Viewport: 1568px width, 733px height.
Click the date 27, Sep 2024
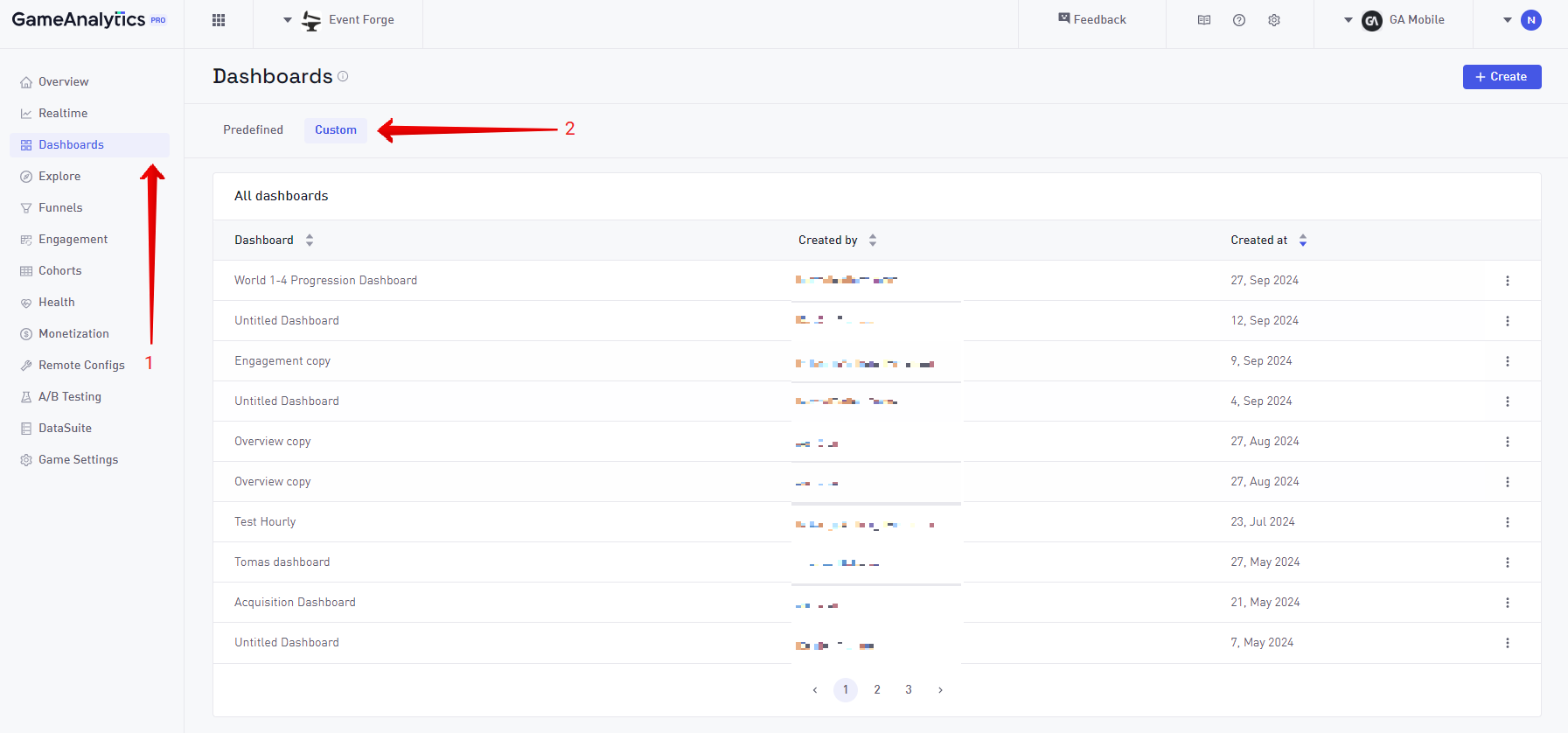(1265, 280)
